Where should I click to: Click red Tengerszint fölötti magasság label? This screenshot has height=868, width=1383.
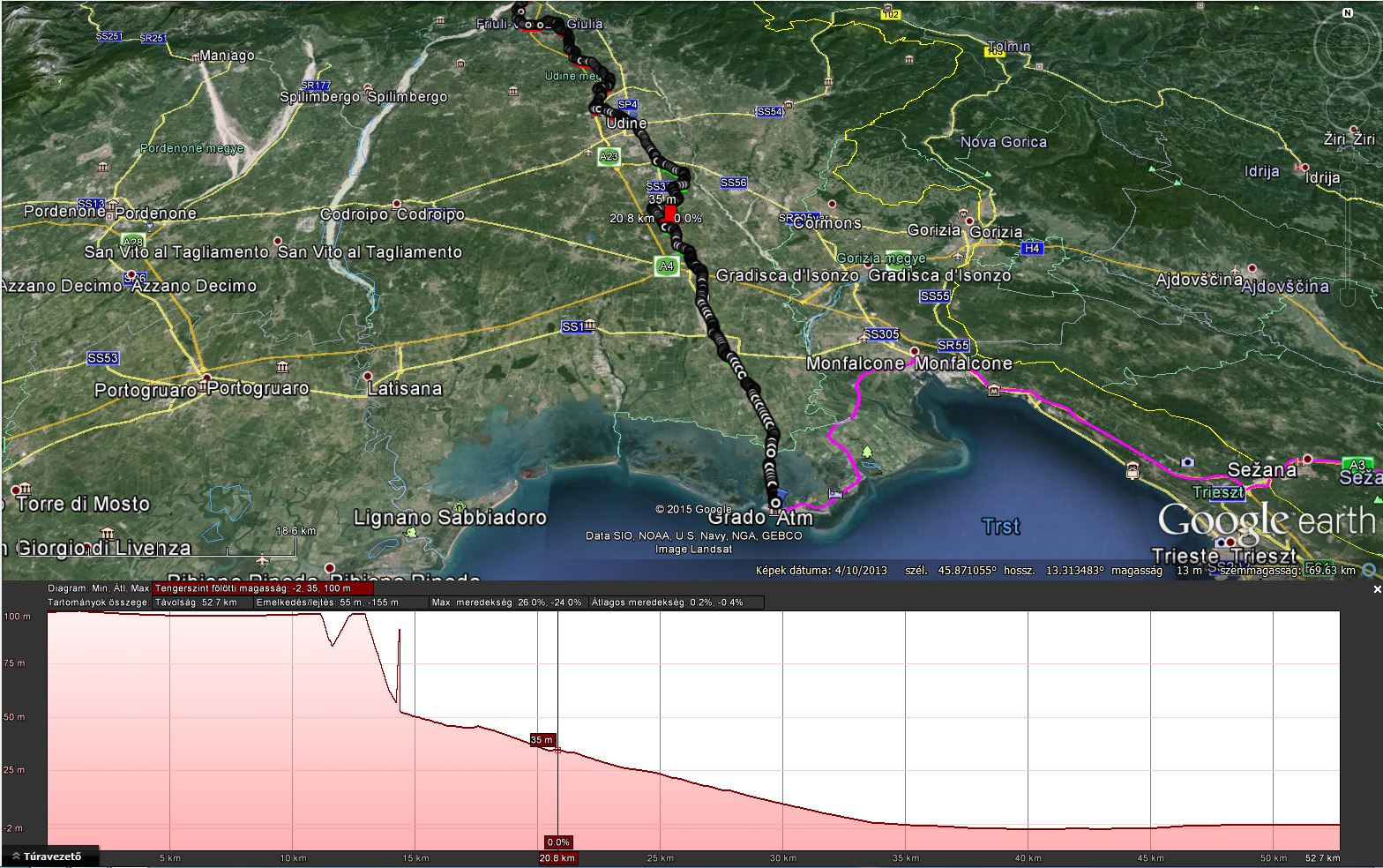tap(263, 588)
